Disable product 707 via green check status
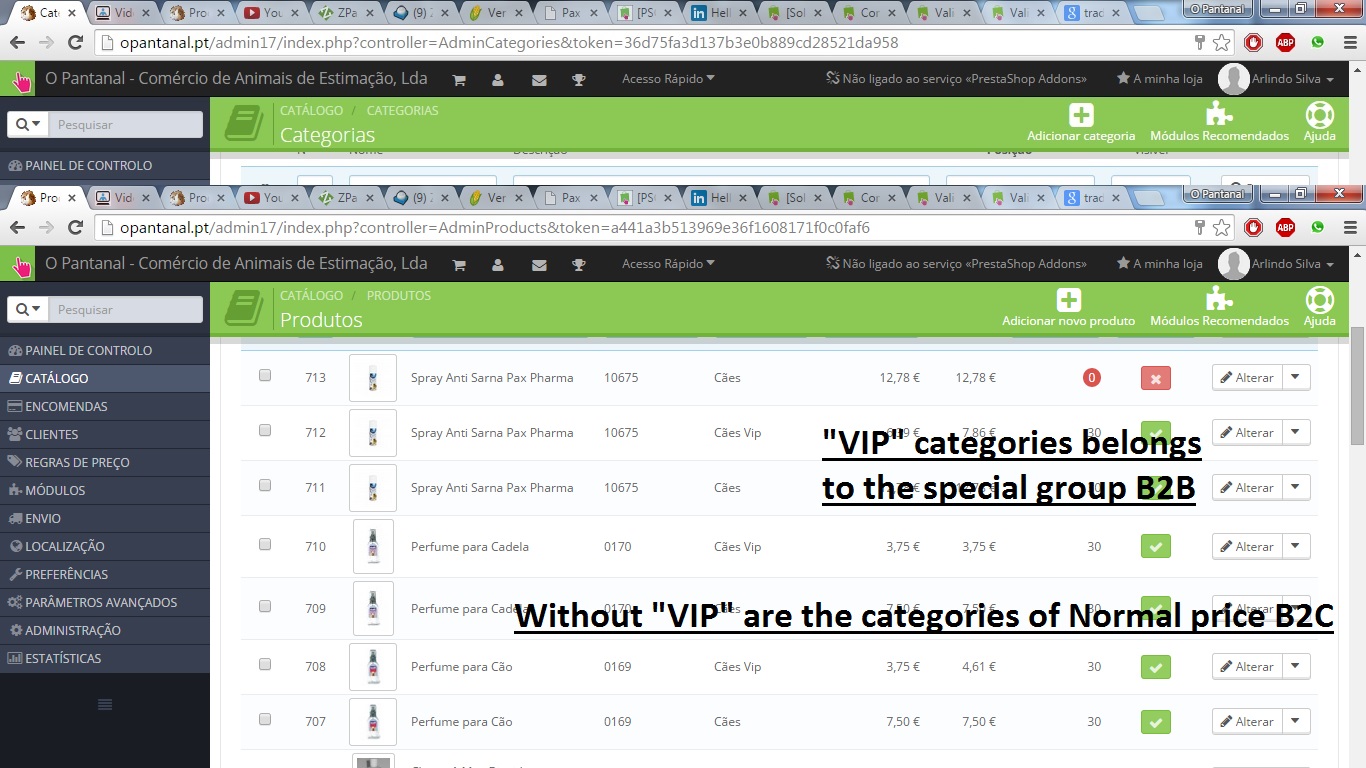The height and width of the screenshot is (768, 1366). point(1155,722)
